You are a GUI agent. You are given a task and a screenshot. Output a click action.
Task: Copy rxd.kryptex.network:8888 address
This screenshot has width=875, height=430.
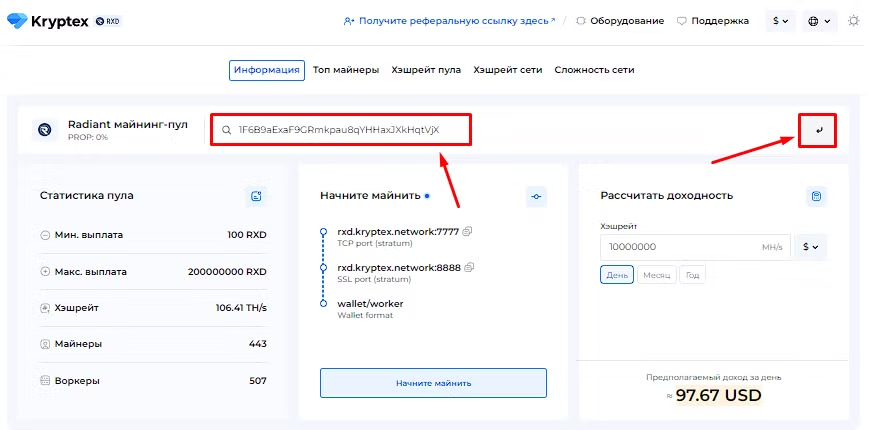pos(469,267)
